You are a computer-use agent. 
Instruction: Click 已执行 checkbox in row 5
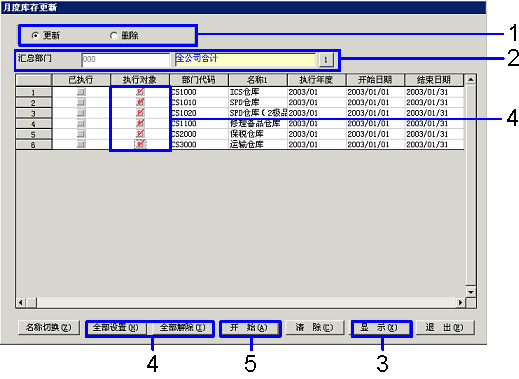point(81,134)
